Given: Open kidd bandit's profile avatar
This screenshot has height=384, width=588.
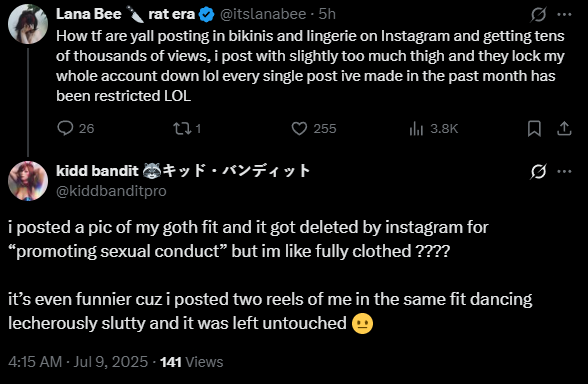Looking at the screenshot, I should point(28,181).
